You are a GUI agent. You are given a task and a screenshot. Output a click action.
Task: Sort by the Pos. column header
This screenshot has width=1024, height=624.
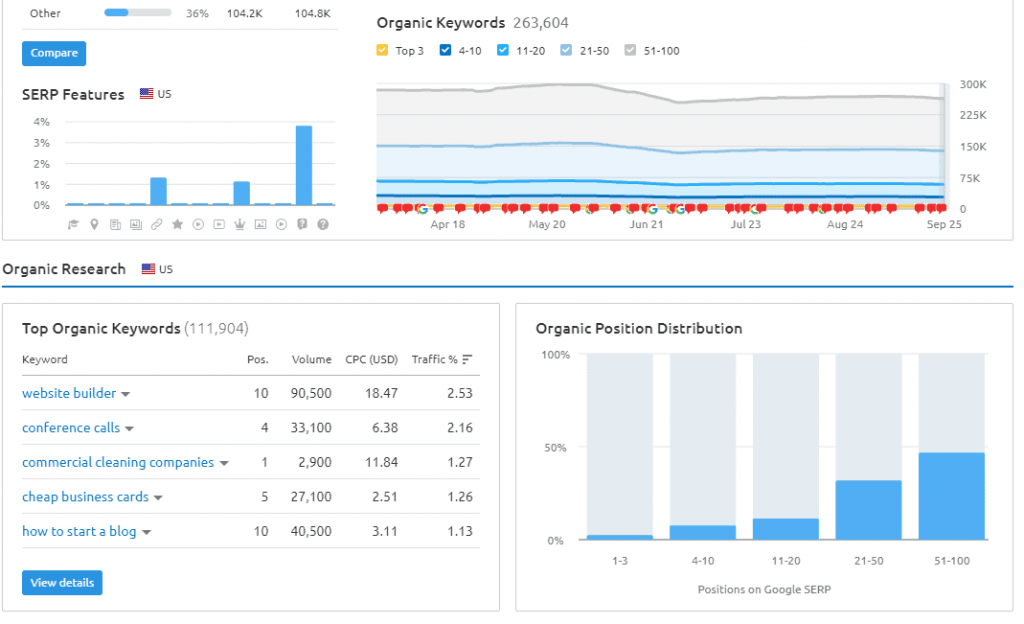pyautogui.click(x=257, y=360)
